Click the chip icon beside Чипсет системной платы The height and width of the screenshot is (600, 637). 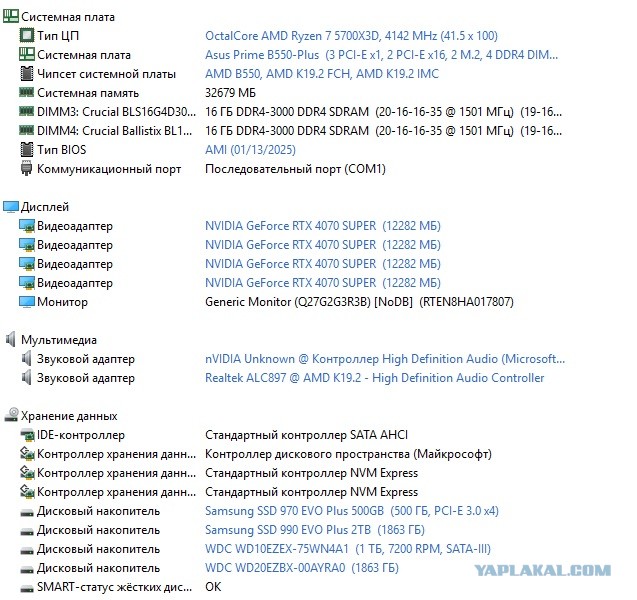(x=27, y=74)
